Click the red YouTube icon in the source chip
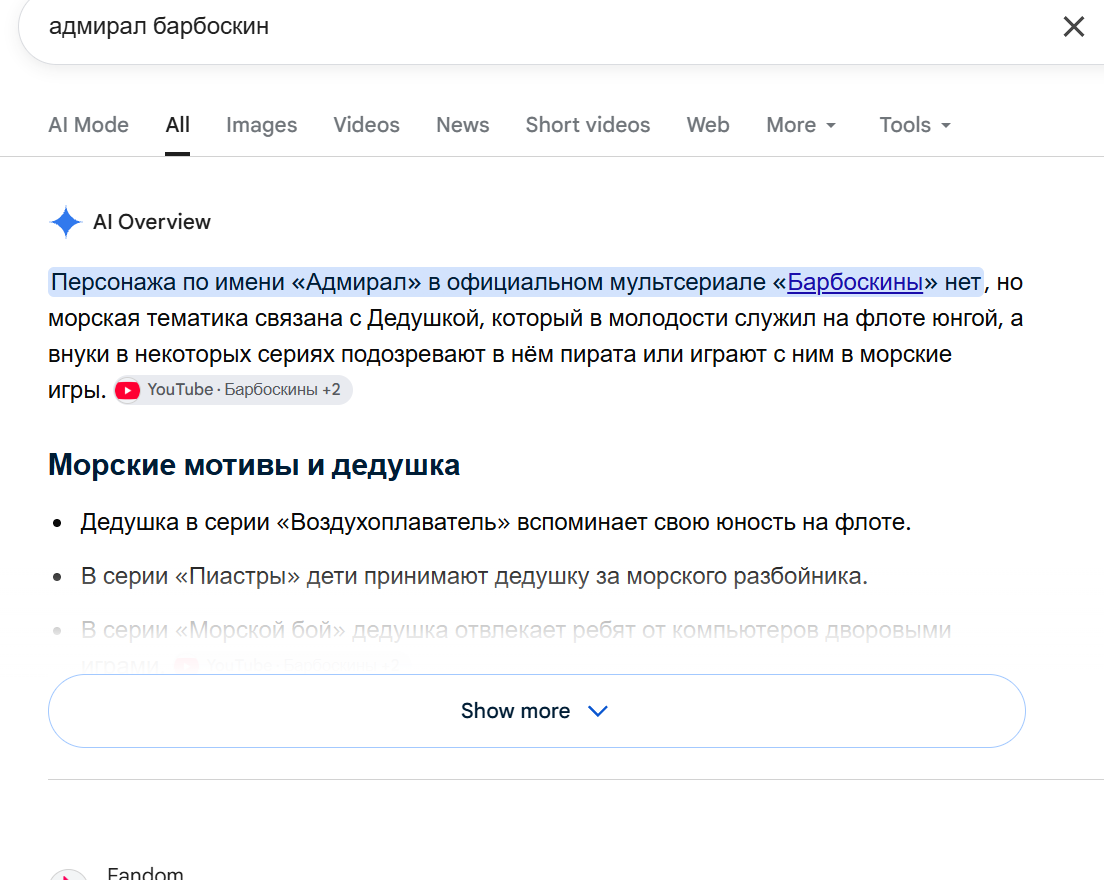Viewport: 1104px width, 880px height. tap(127, 390)
